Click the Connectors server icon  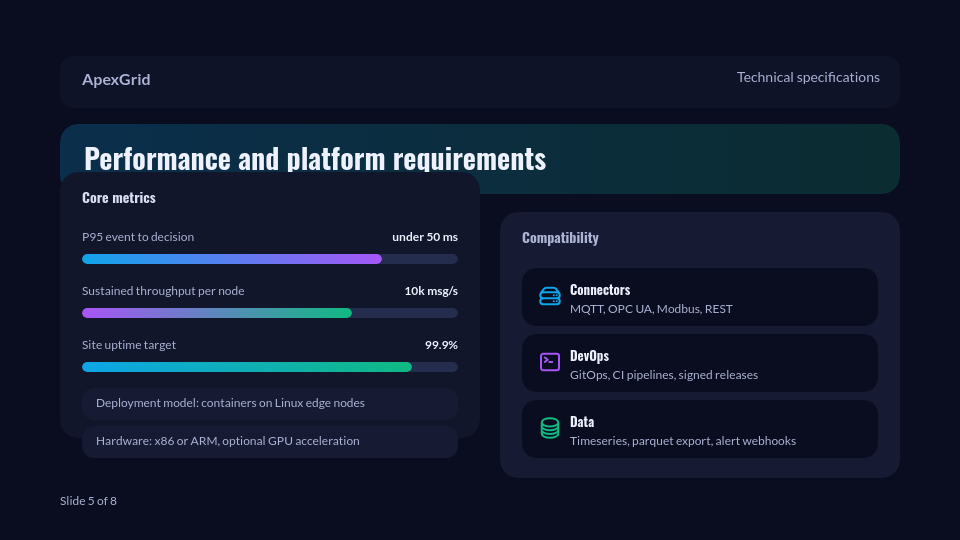[x=550, y=296]
